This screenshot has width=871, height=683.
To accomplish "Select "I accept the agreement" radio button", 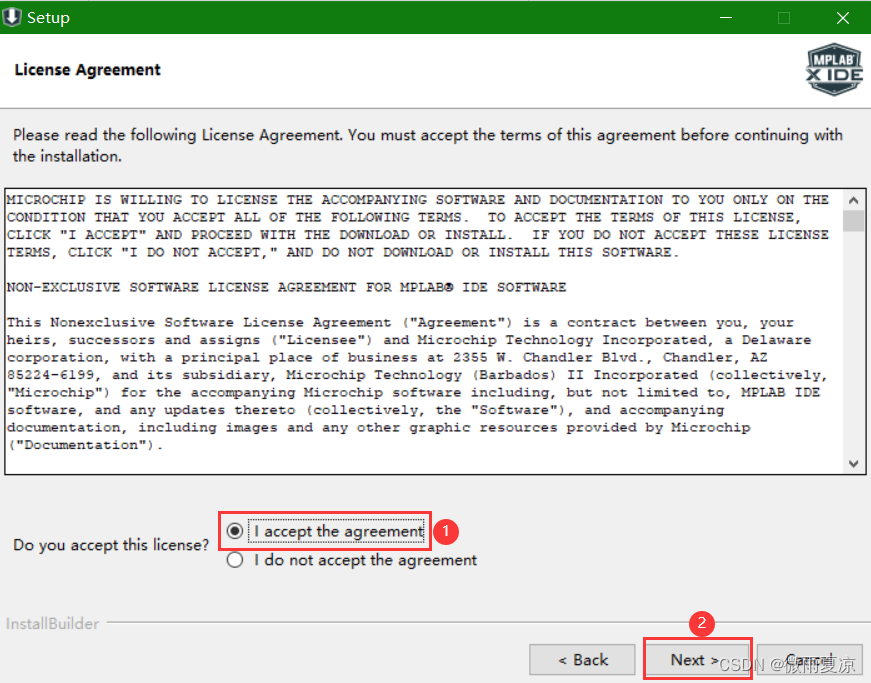I will 235,531.
